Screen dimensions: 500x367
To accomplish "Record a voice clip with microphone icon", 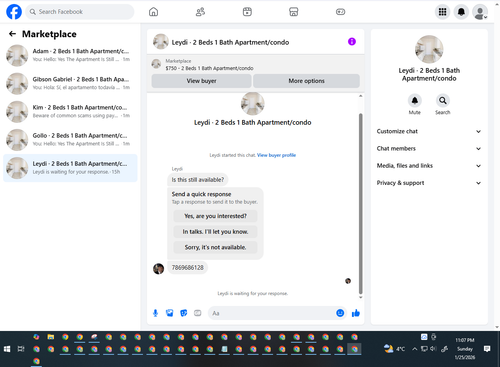I will [x=155, y=313].
